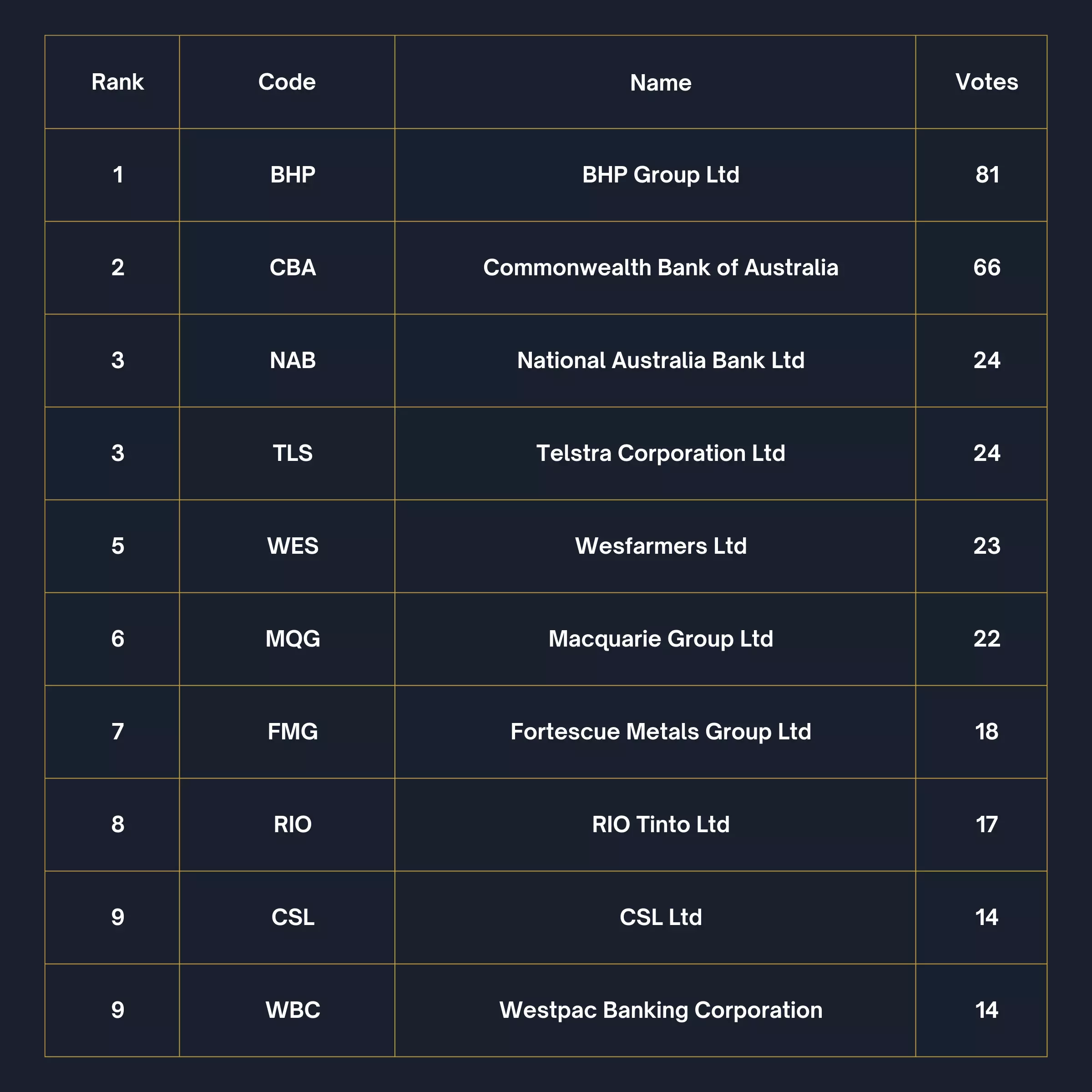Image resolution: width=1092 pixels, height=1092 pixels.
Task: Select the RIO Tinto Ltd name
Action: point(660,824)
